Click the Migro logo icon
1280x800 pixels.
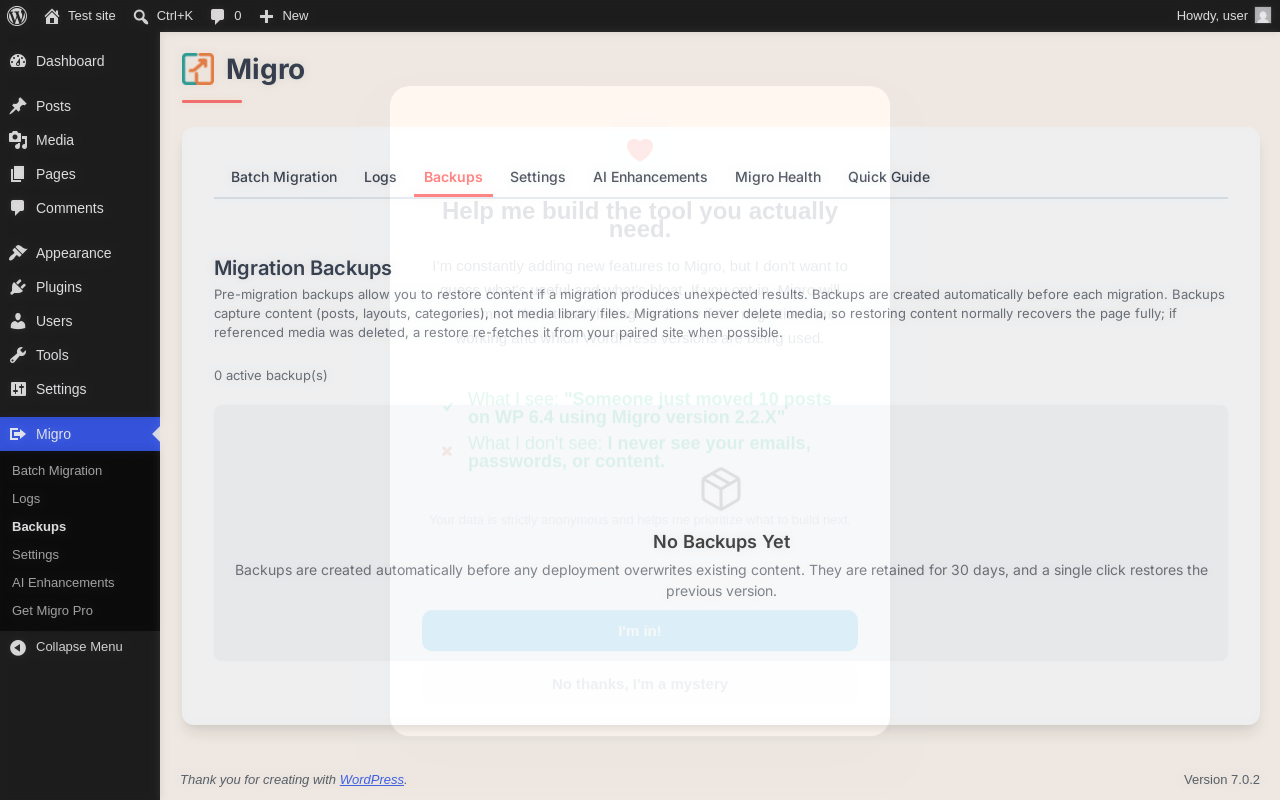tap(198, 69)
